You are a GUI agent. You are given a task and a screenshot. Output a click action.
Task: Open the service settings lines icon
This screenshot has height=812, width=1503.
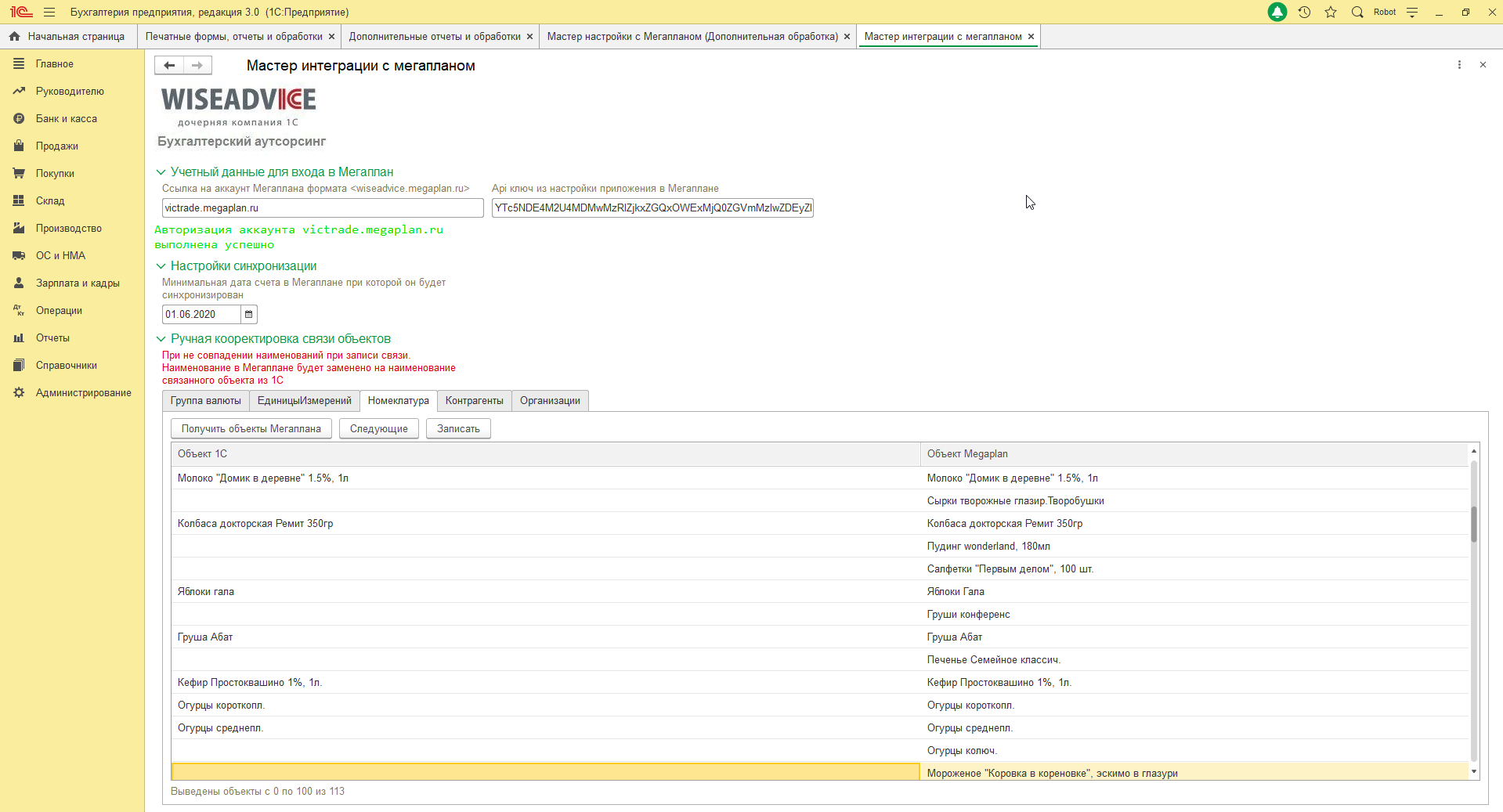point(1412,12)
